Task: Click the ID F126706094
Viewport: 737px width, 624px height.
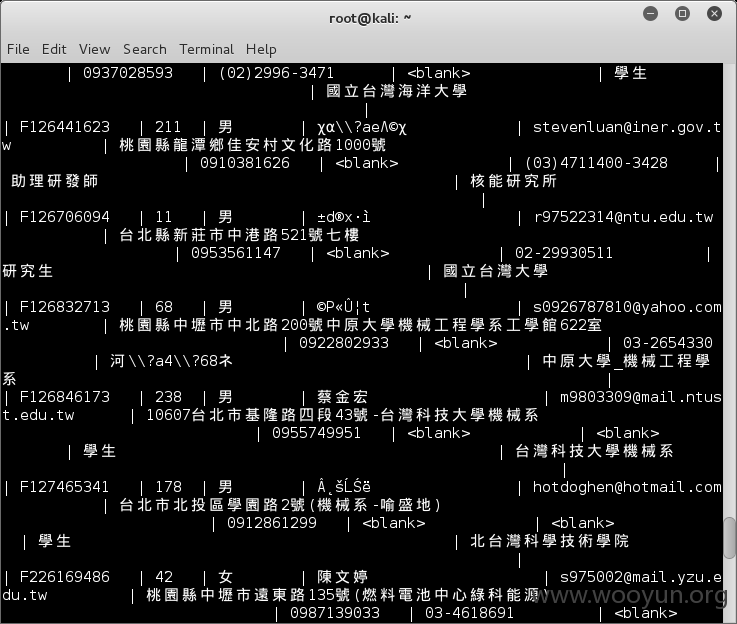Action: 65,217
